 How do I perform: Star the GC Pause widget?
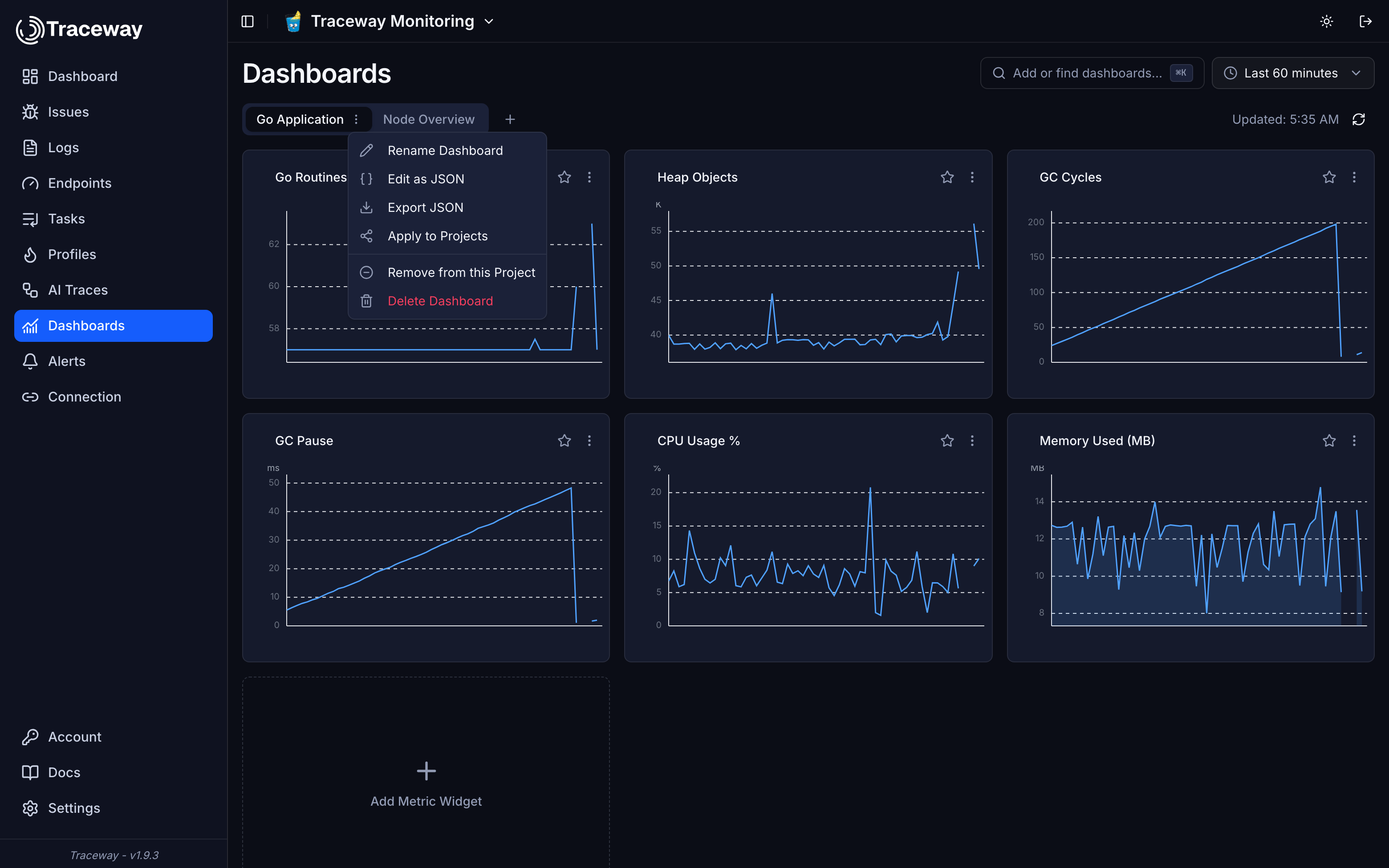[x=564, y=441]
